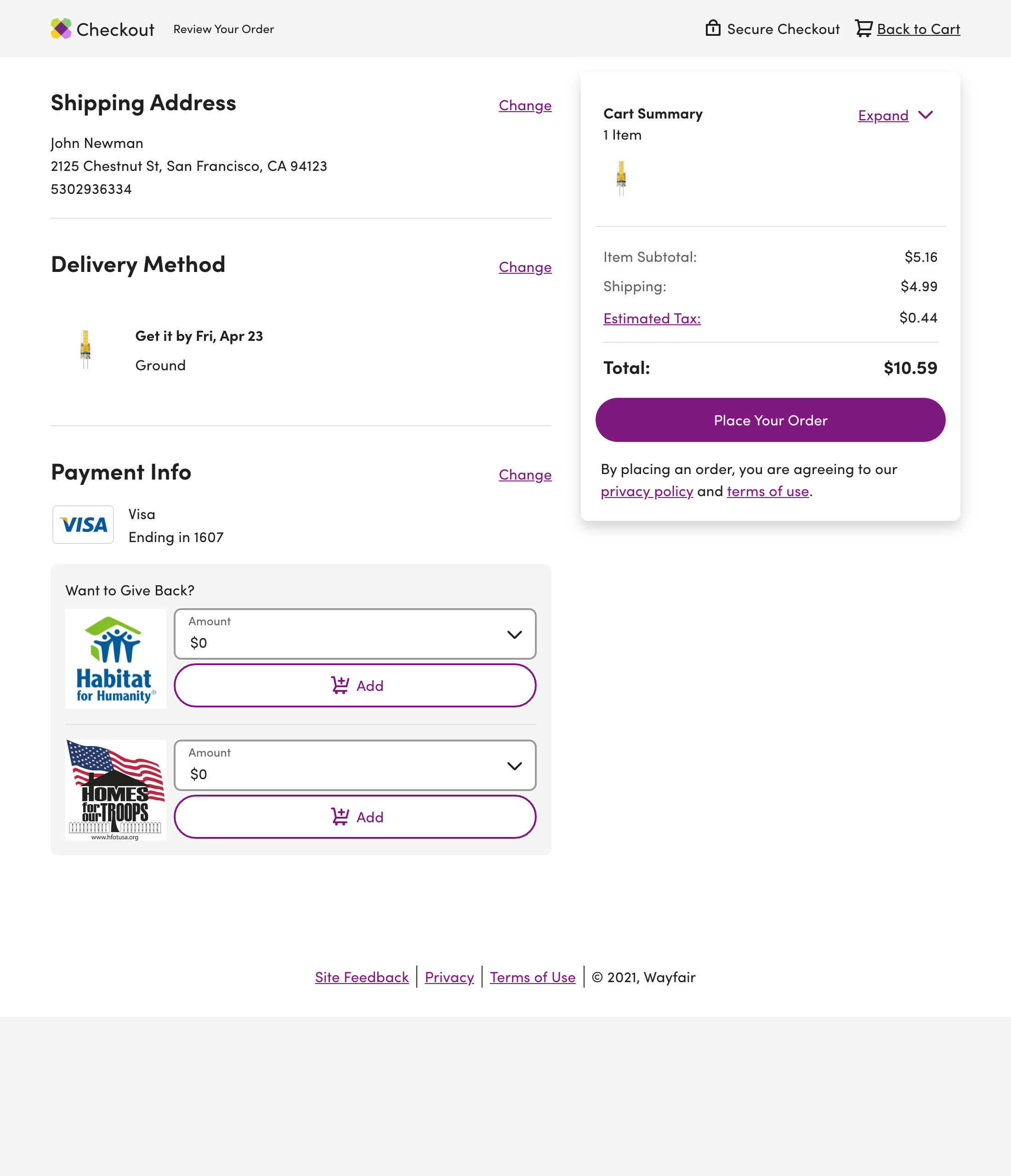Screen dimensions: 1011x1176
Task: Click the Secure Checkout lock icon
Action: tap(714, 28)
